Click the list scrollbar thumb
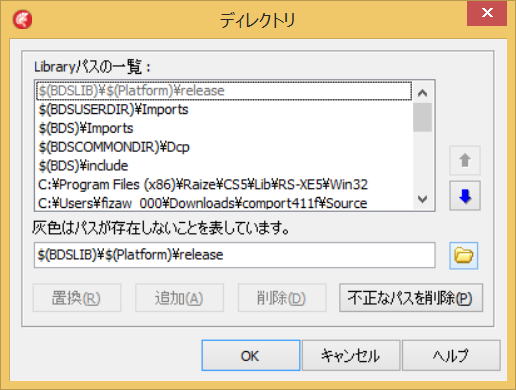Viewport: 516px width, 390px height. point(422,117)
